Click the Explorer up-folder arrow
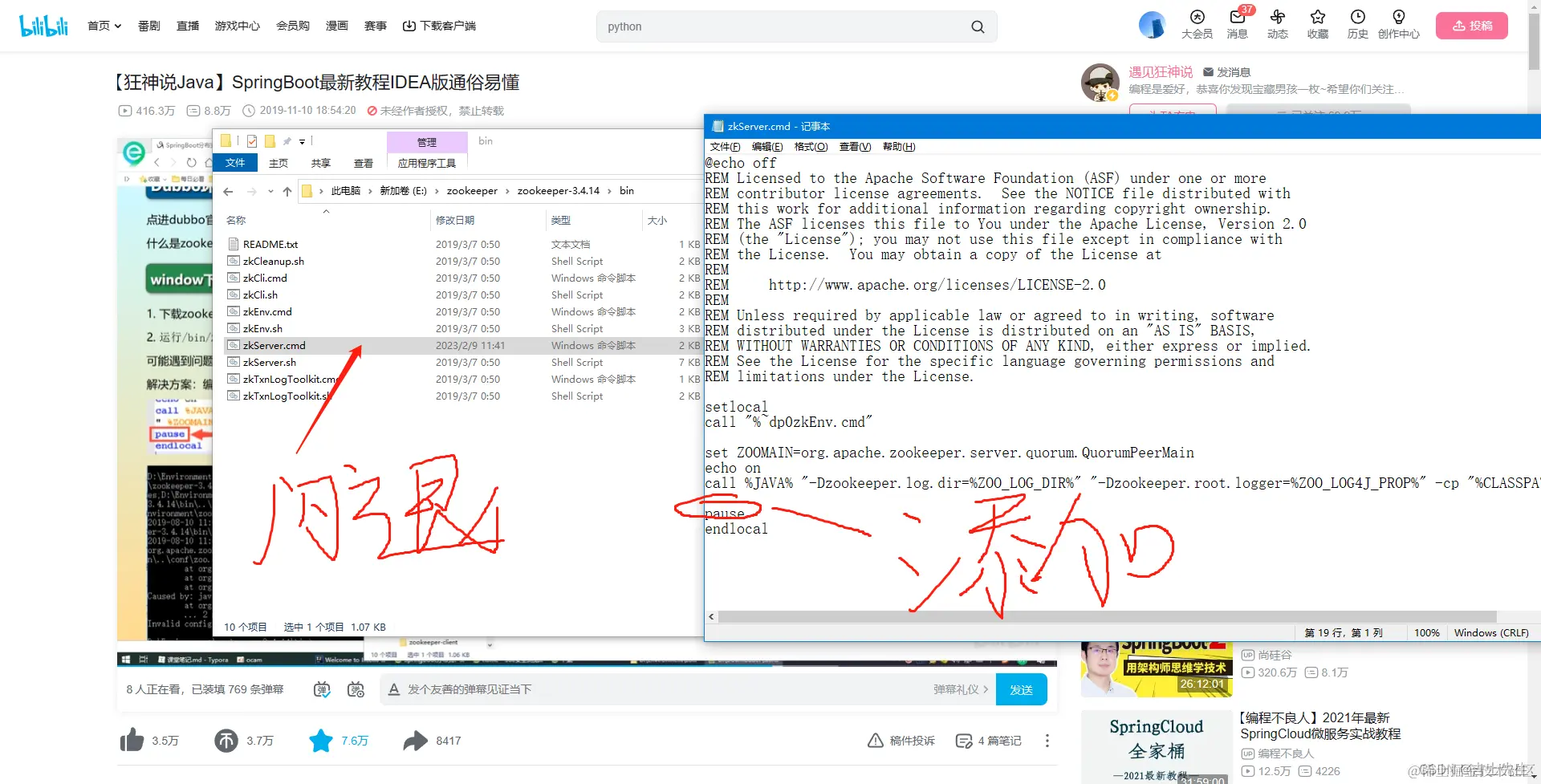This screenshot has width=1541, height=784. click(x=287, y=191)
